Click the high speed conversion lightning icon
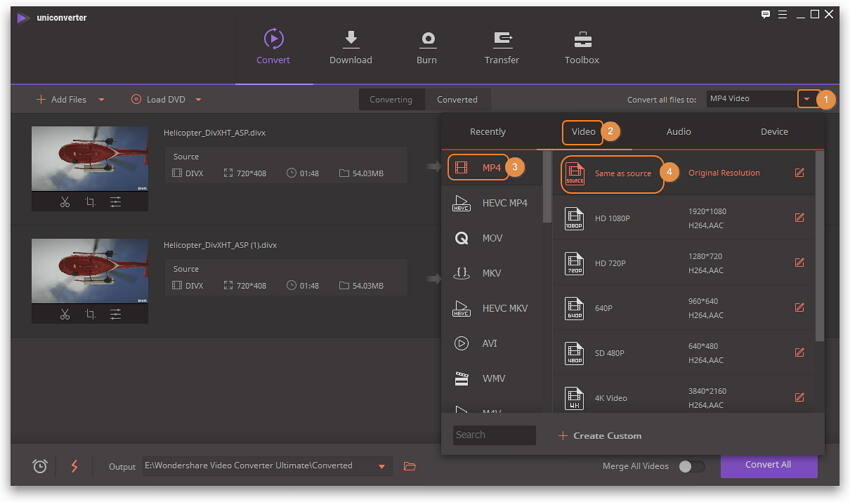Image resolution: width=850 pixels, height=502 pixels. (x=74, y=466)
